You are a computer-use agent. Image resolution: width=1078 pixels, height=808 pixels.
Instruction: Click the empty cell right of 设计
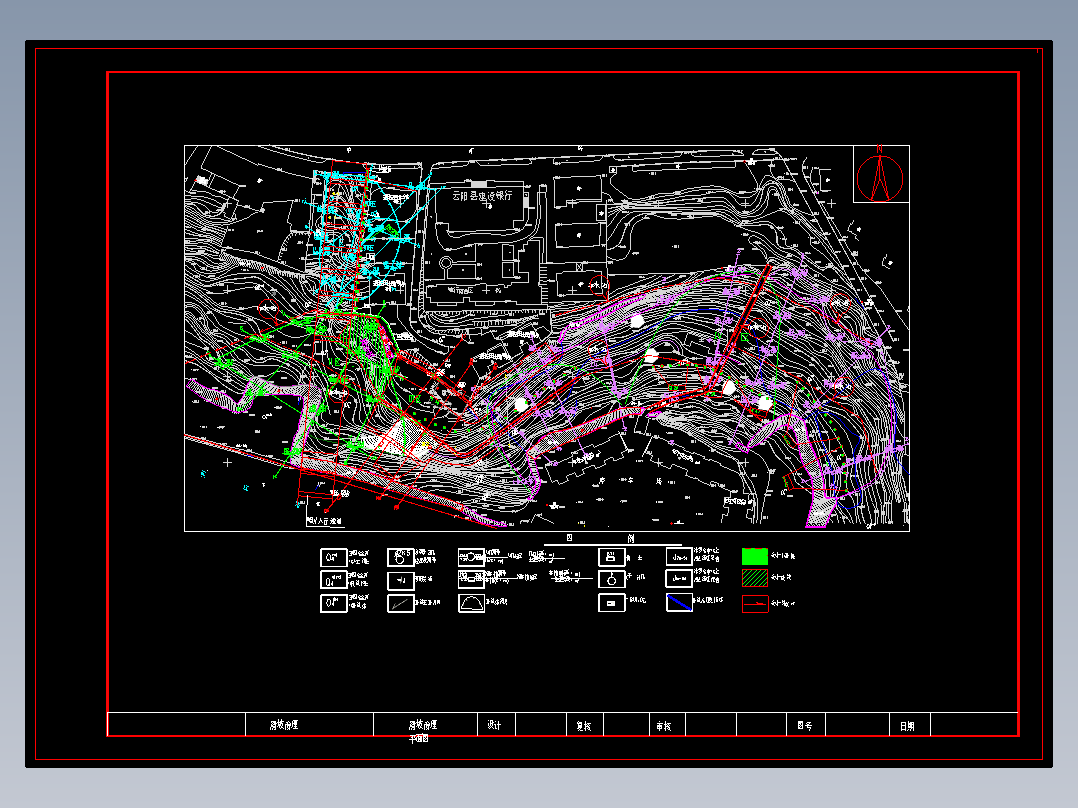(x=541, y=725)
